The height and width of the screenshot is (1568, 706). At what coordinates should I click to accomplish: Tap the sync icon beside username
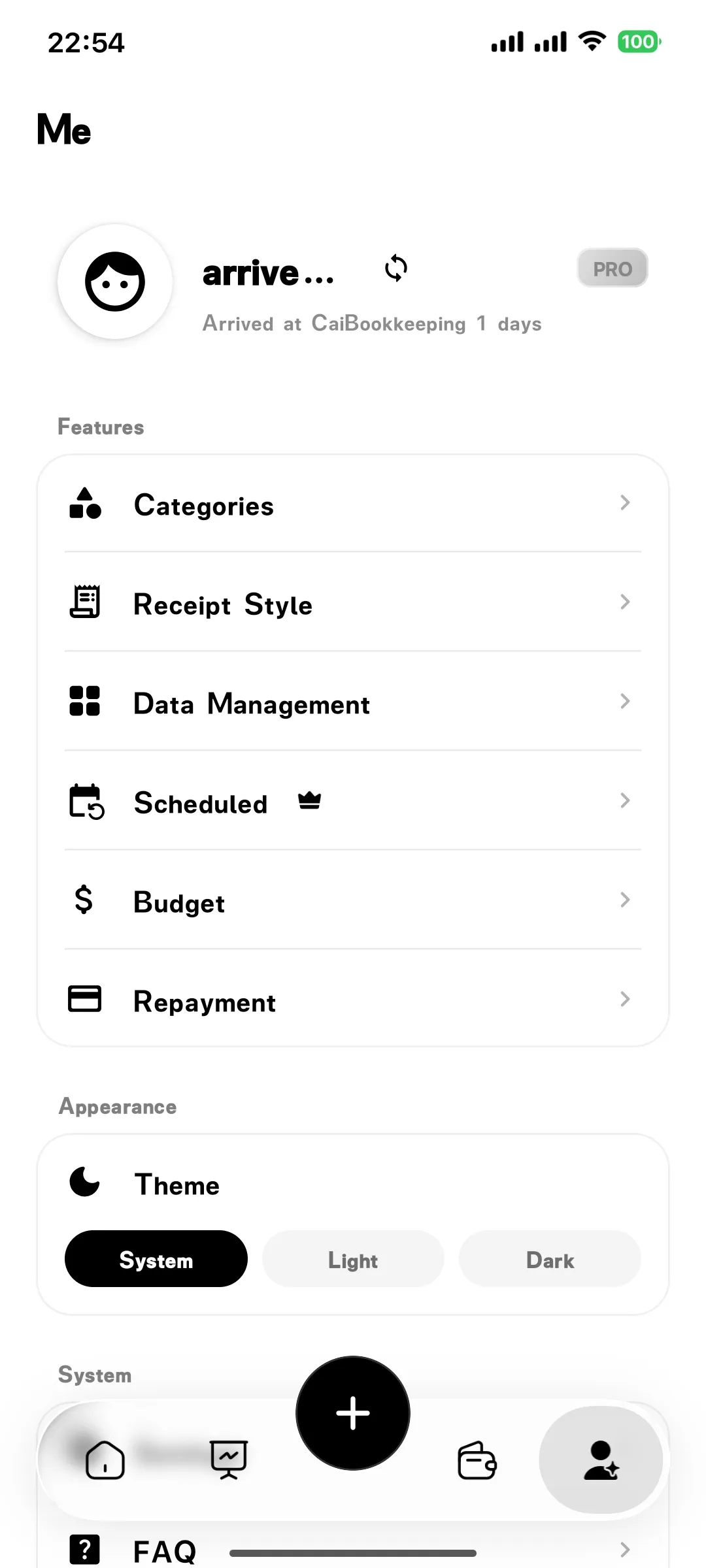pos(396,269)
